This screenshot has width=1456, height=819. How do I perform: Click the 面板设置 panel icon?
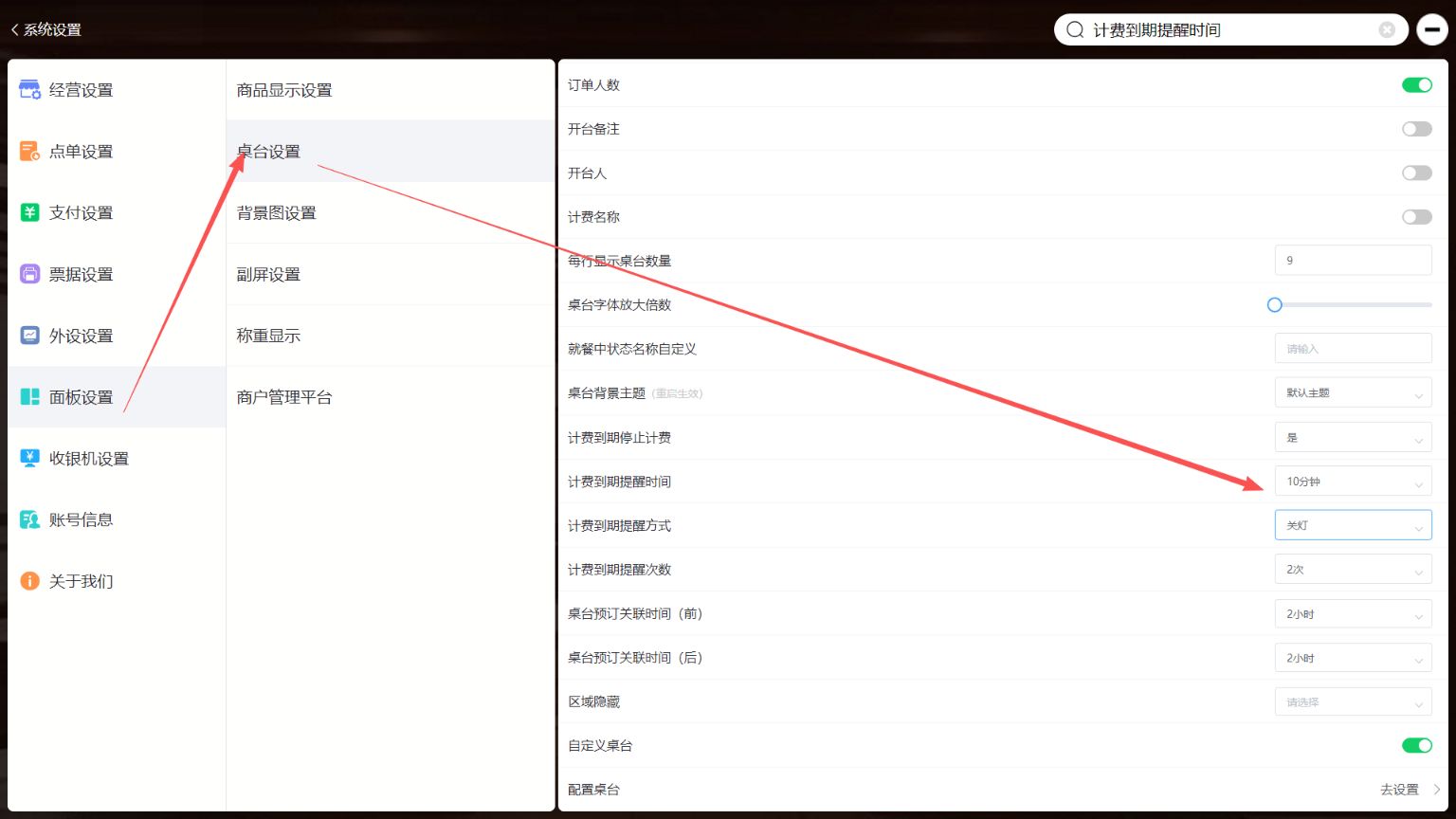tap(30, 397)
